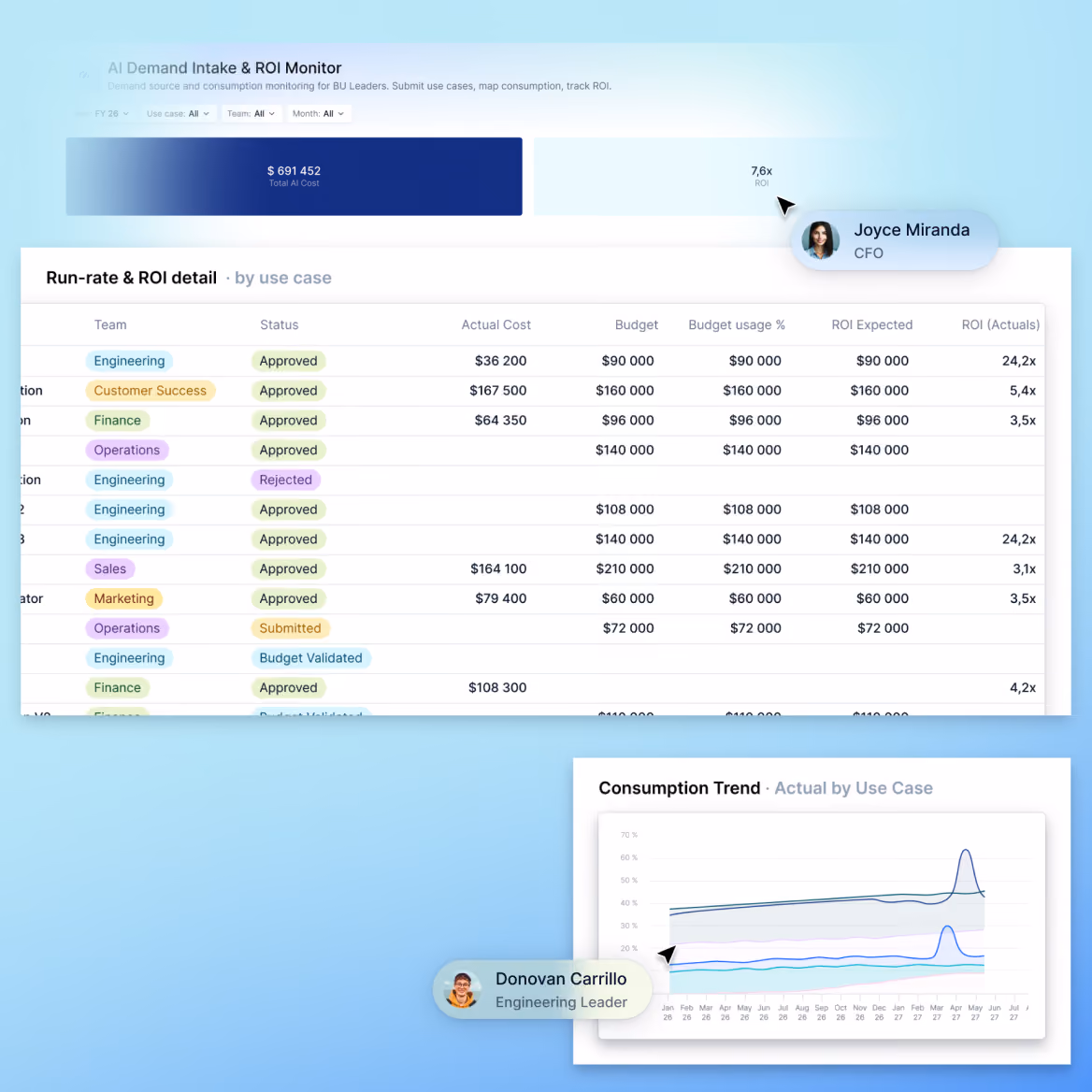Select the 7,6x ROI summary card

point(761,176)
